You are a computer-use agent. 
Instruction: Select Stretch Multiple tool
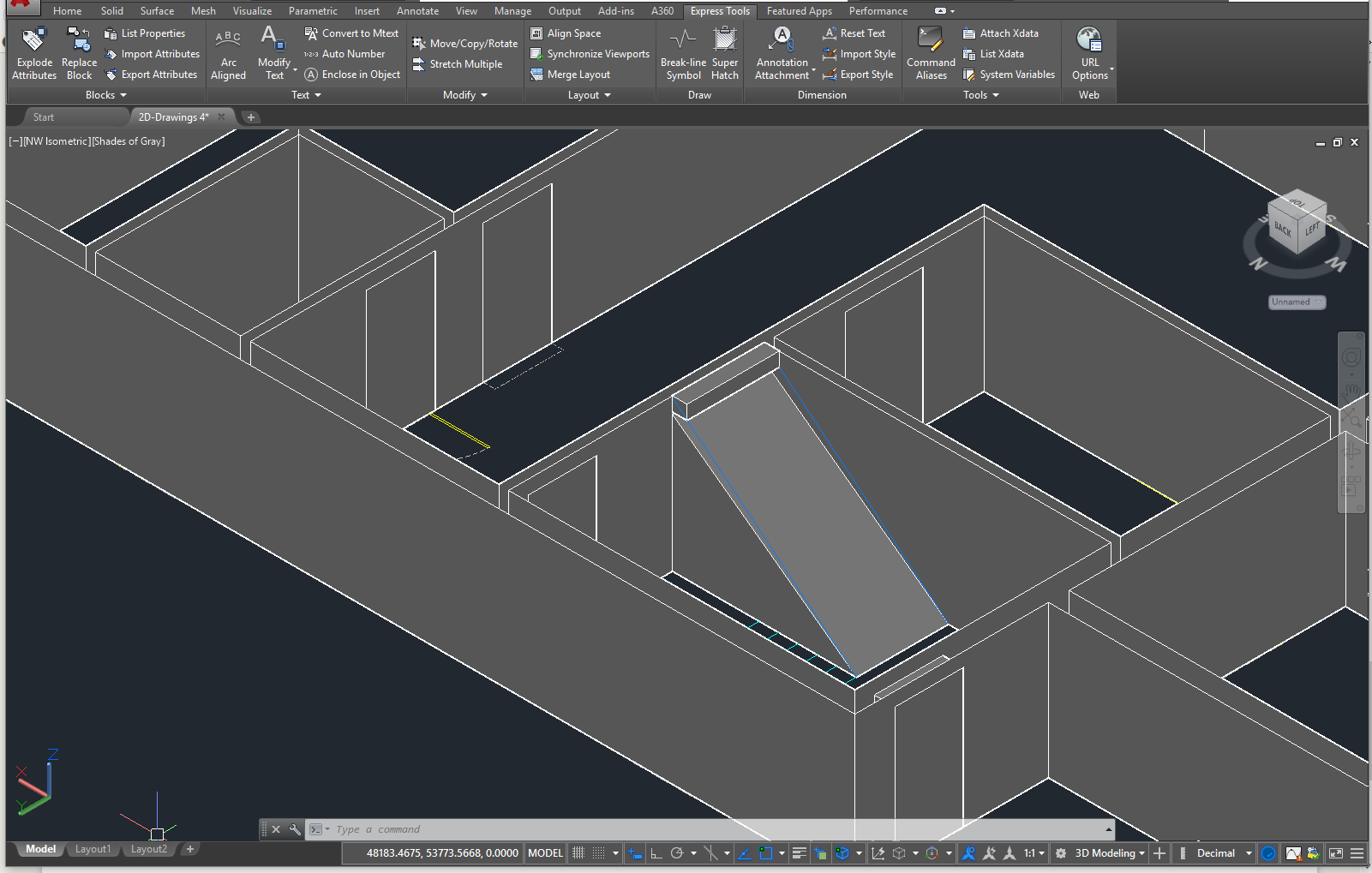point(458,64)
